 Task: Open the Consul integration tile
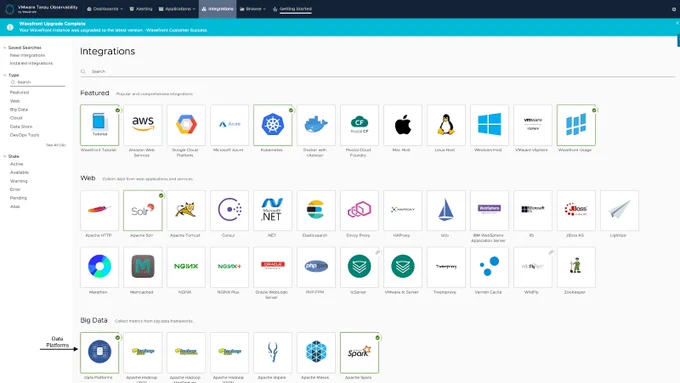point(229,210)
